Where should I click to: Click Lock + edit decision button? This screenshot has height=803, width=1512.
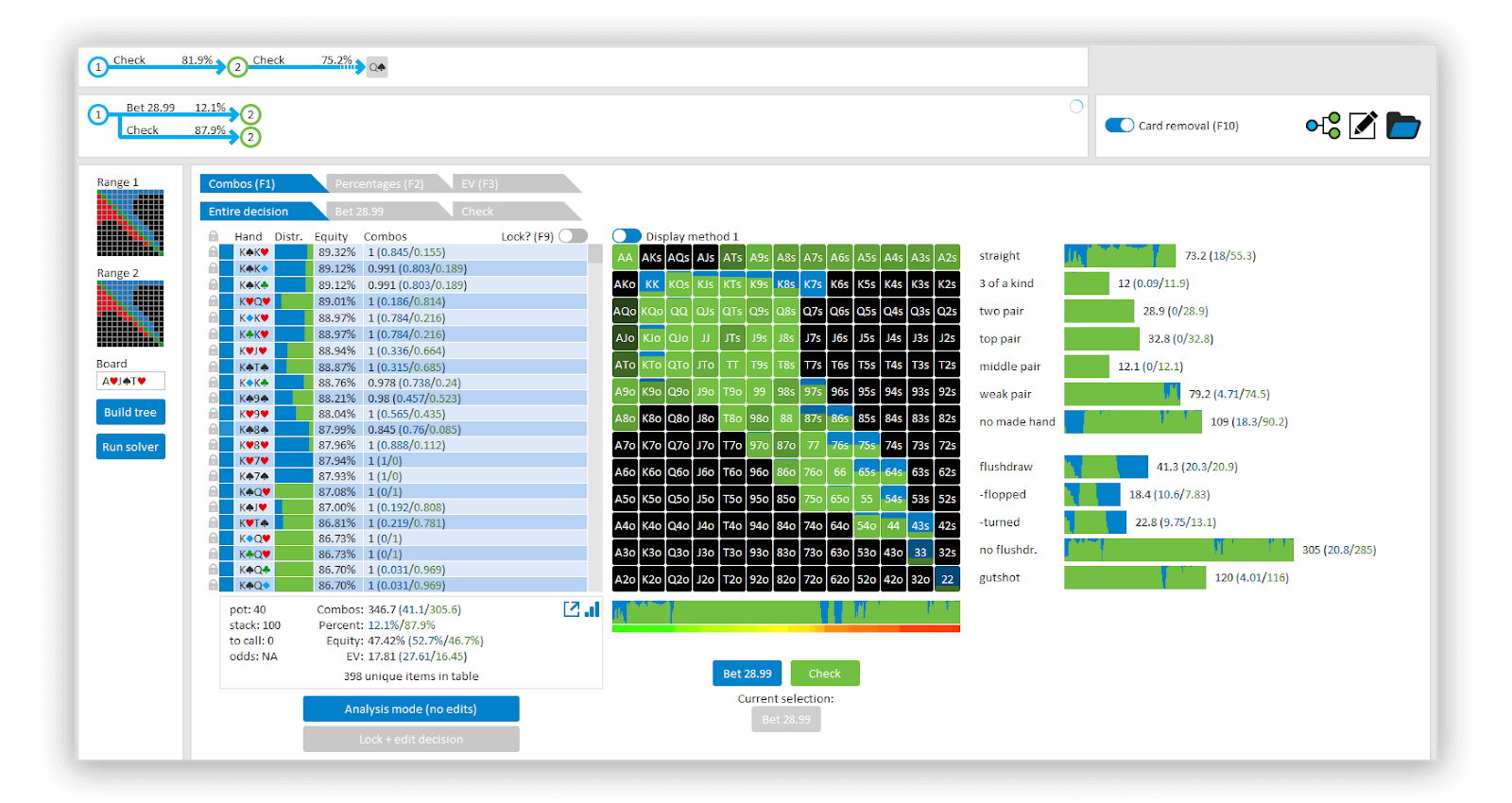click(x=411, y=739)
